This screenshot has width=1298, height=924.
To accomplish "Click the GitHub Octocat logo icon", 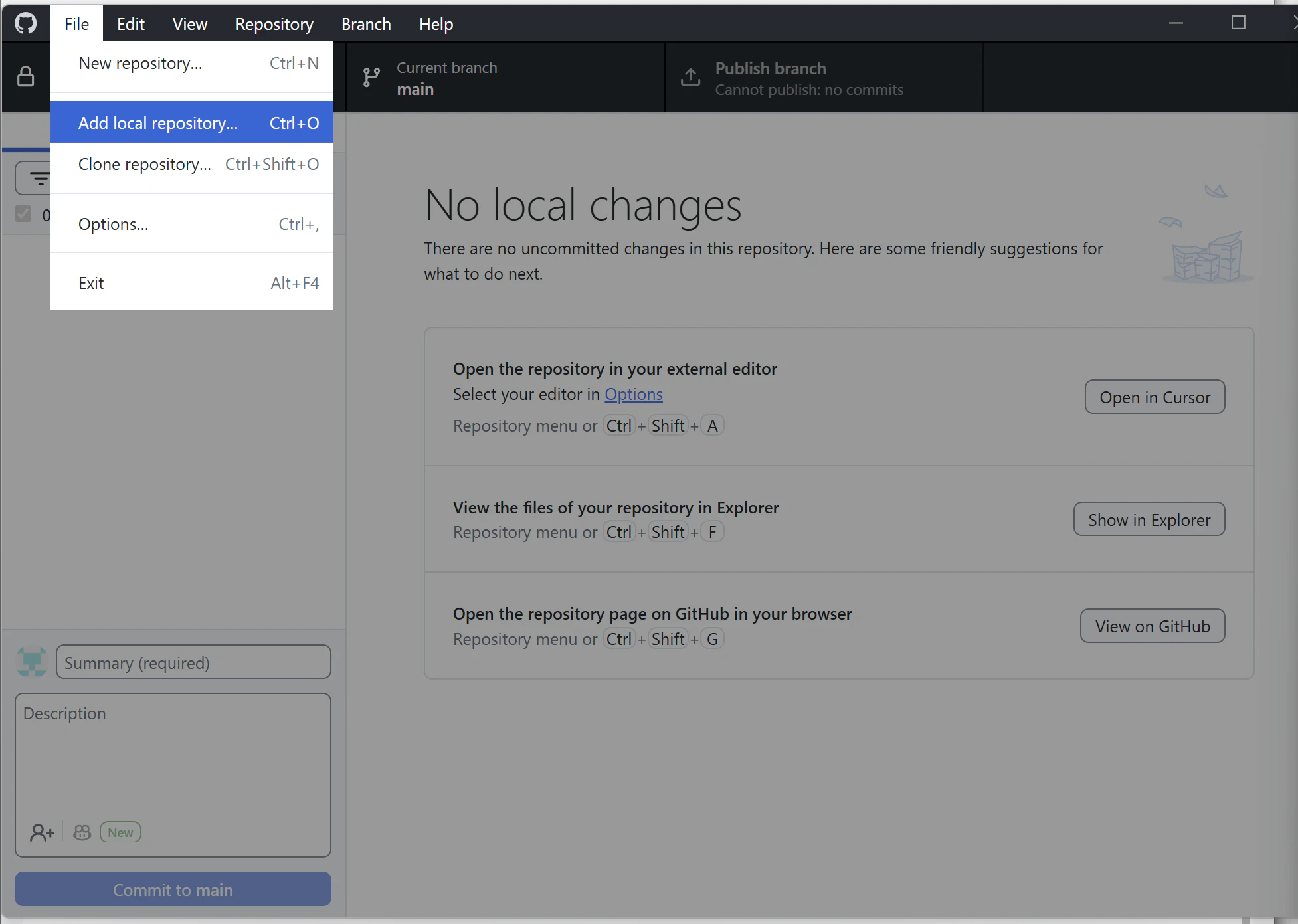I will pos(25,24).
